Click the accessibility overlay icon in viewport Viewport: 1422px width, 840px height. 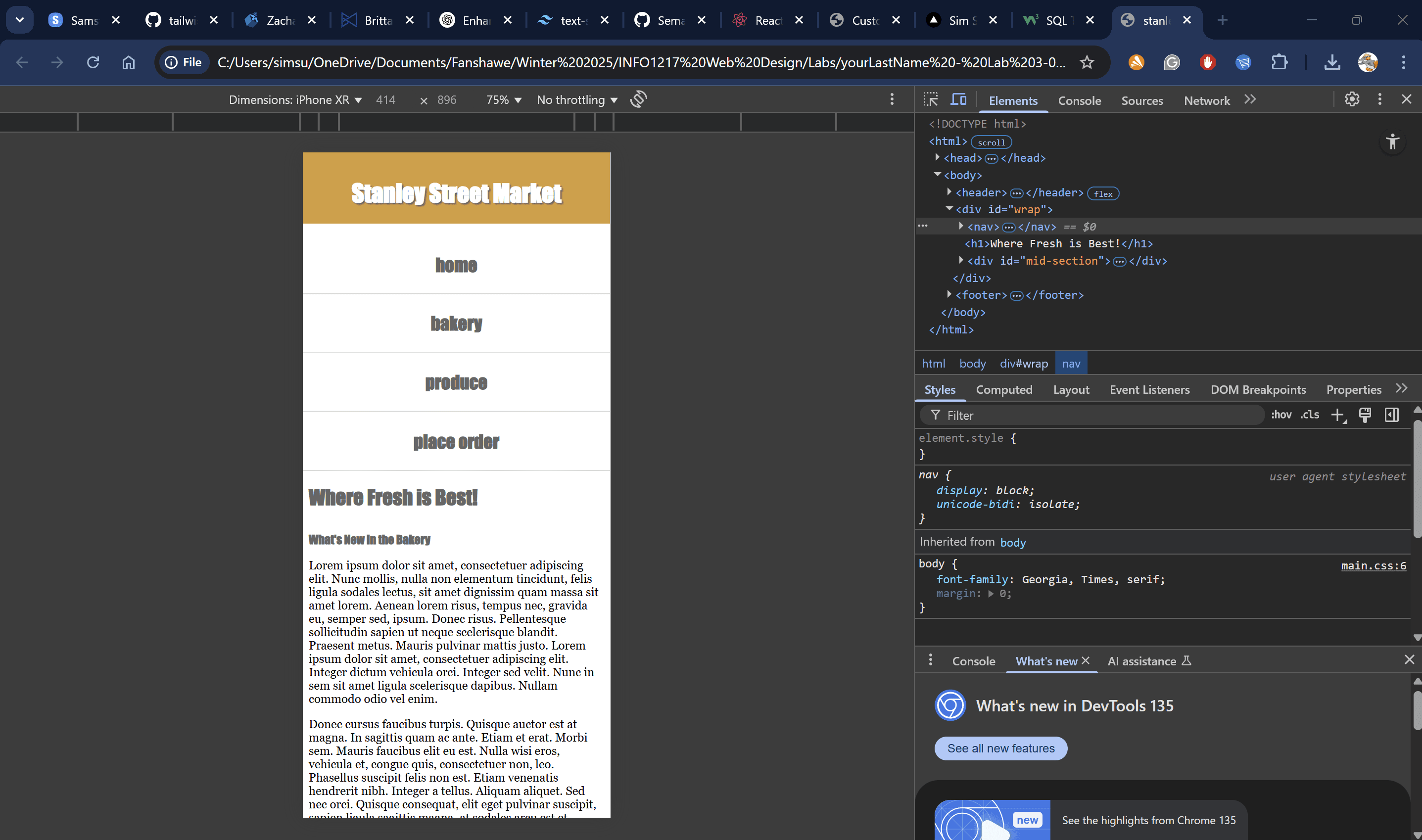coord(1393,142)
